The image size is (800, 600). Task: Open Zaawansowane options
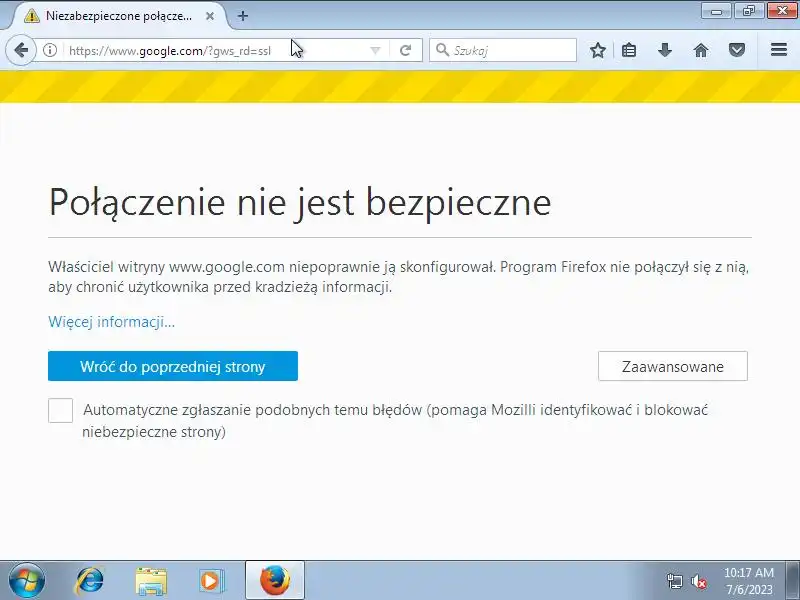point(672,366)
